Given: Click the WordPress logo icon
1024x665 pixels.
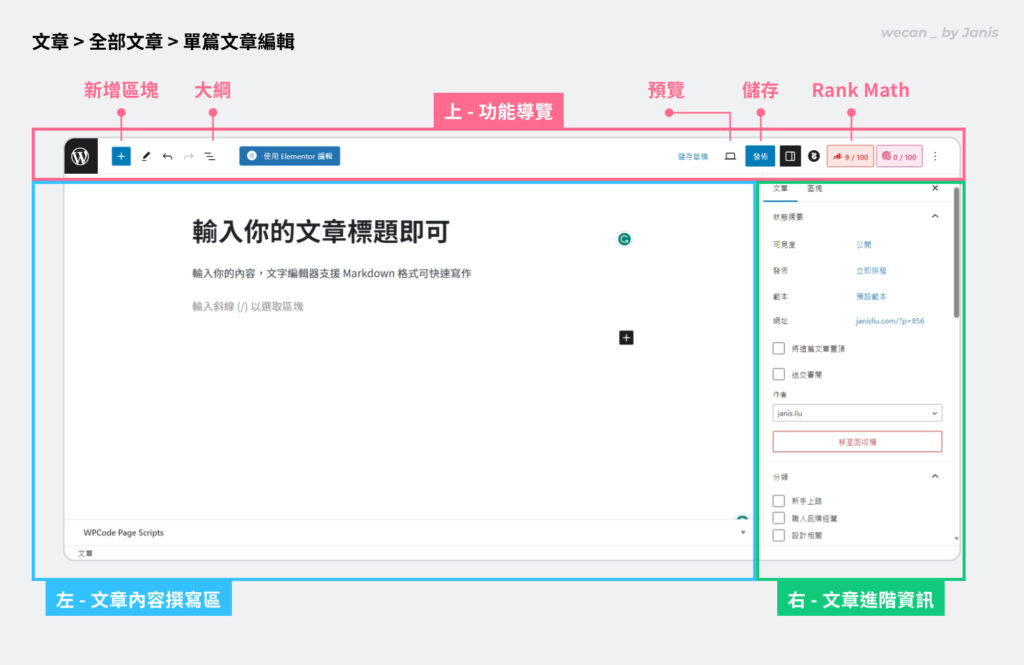Looking at the screenshot, I should (x=81, y=157).
